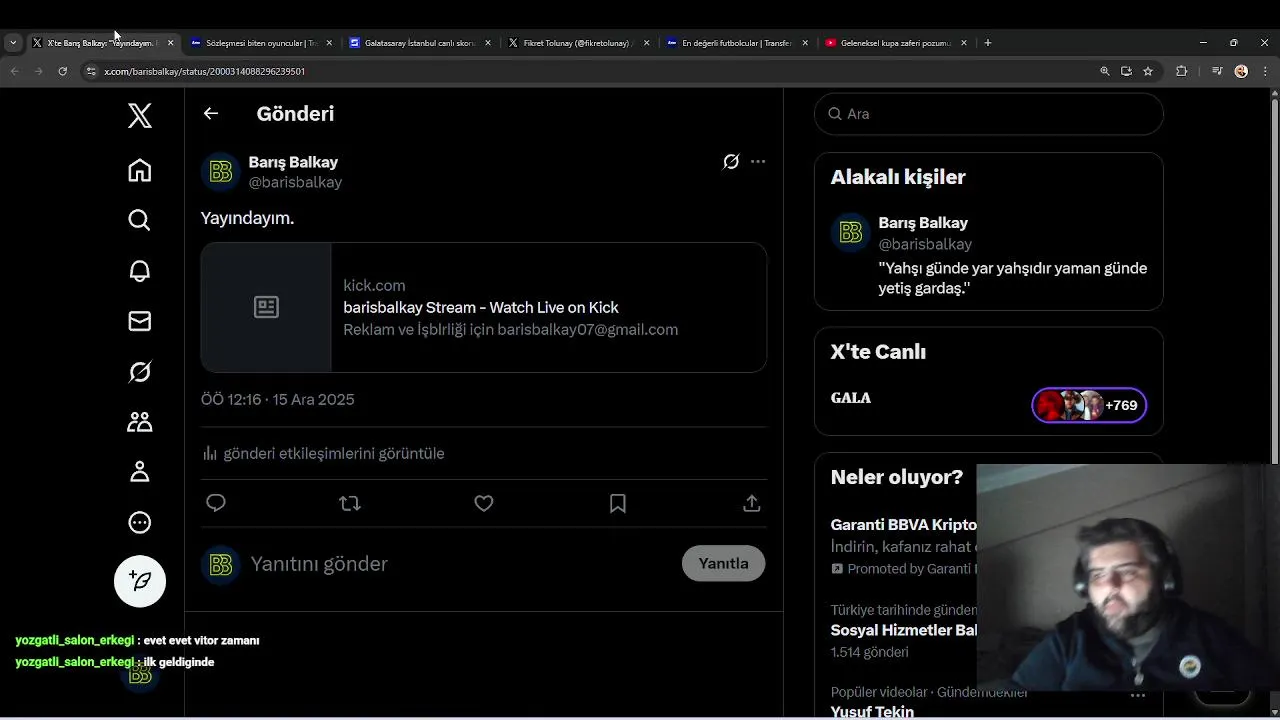Open the X logo home link

[140, 116]
